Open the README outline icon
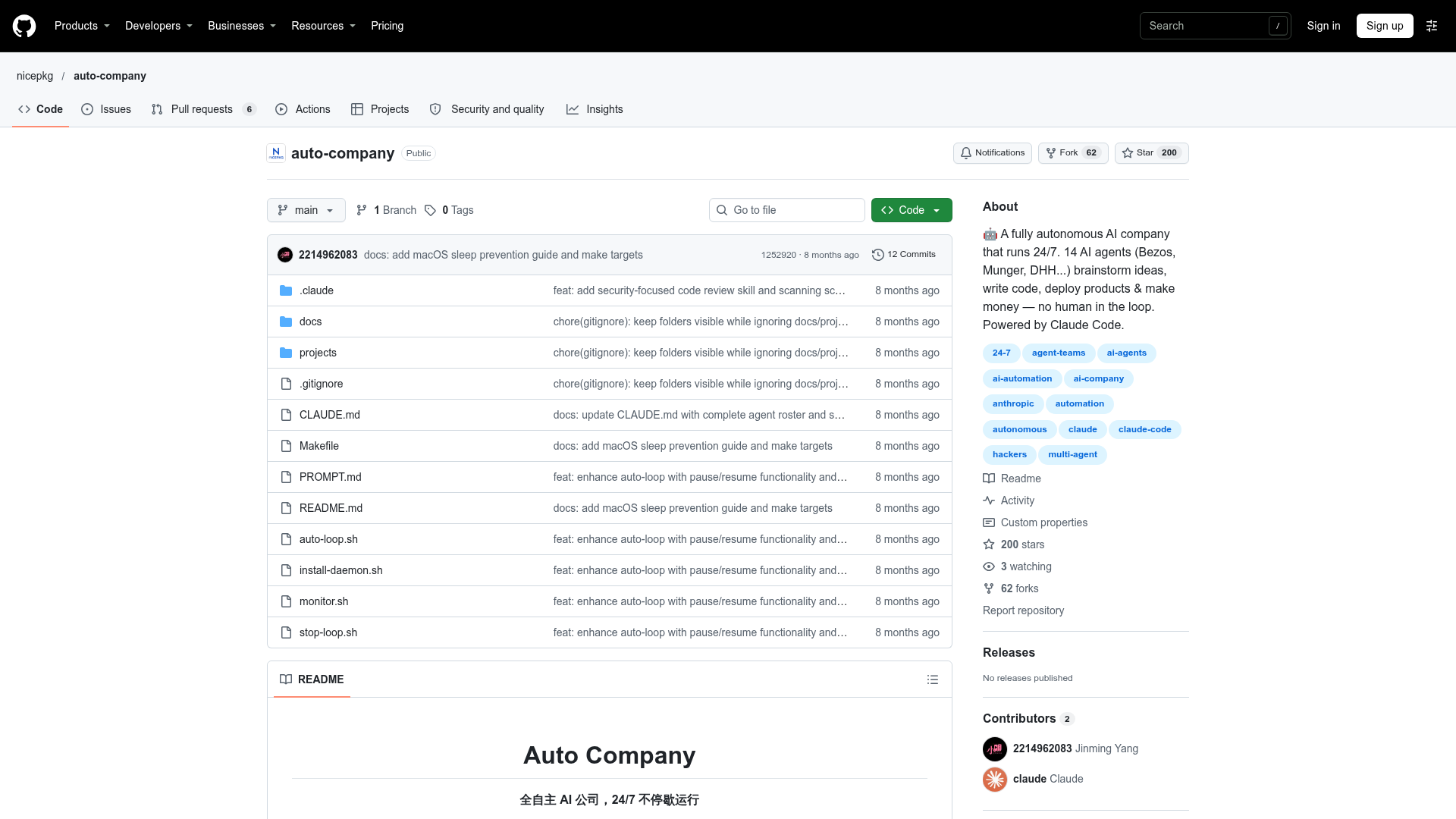1456x819 pixels. (933, 679)
